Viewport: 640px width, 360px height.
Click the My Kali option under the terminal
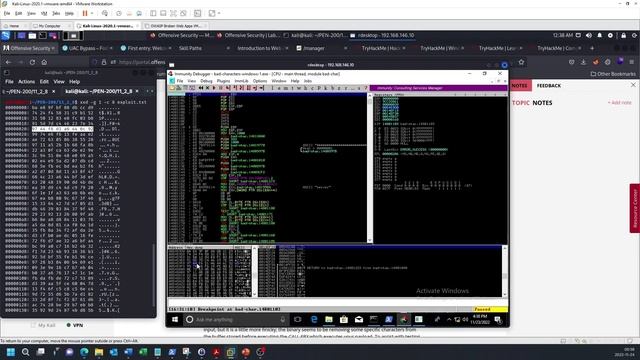(x=43, y=325)
